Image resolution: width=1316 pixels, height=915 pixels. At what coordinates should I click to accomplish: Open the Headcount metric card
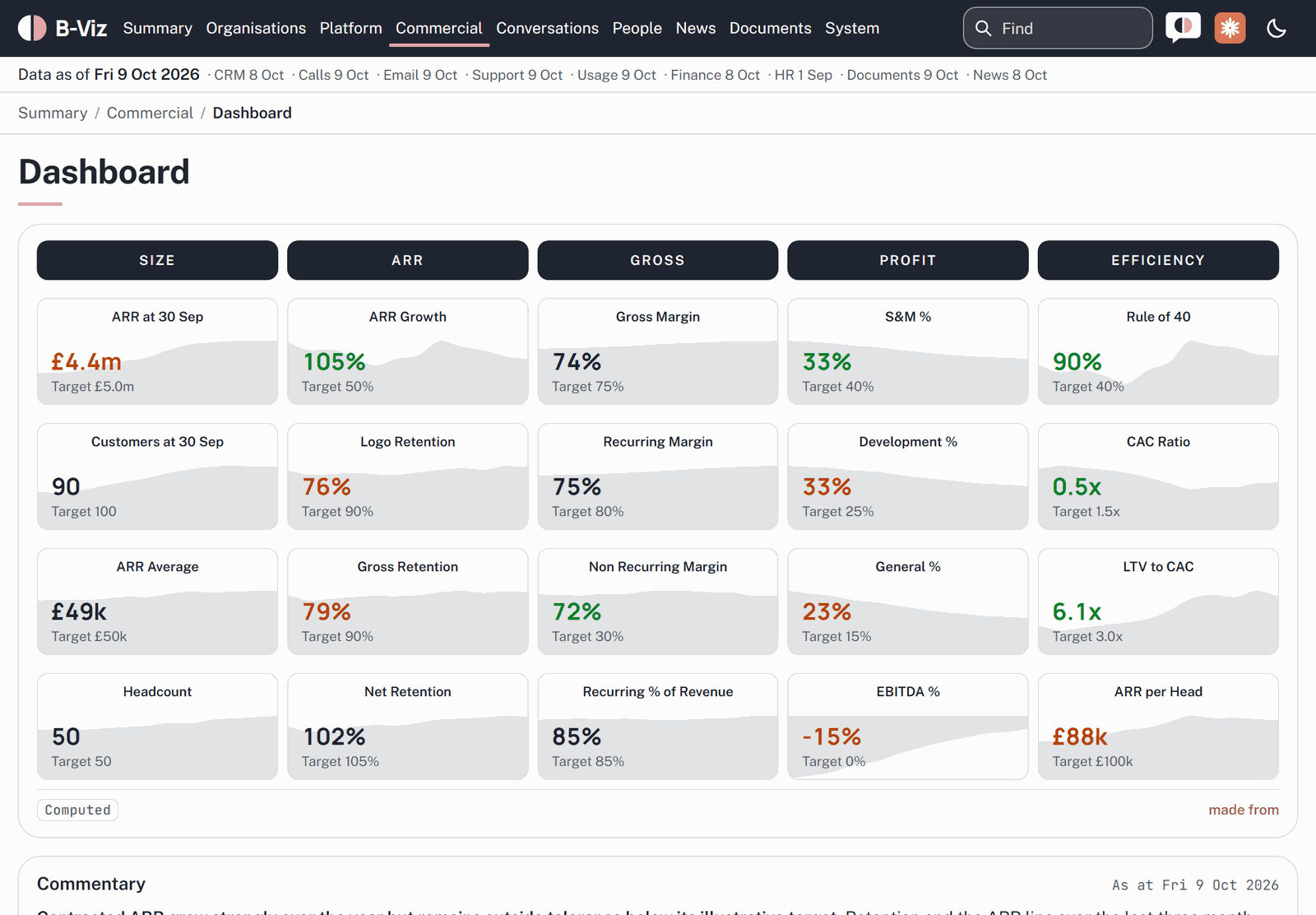(157, 727)
